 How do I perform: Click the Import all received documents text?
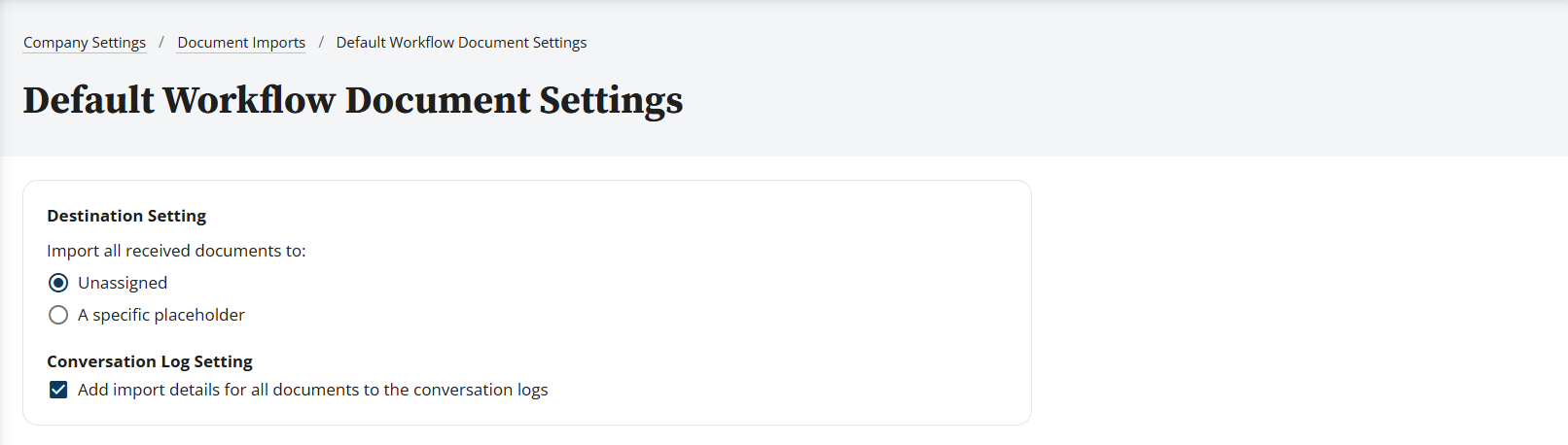click(x=176, y=251)
